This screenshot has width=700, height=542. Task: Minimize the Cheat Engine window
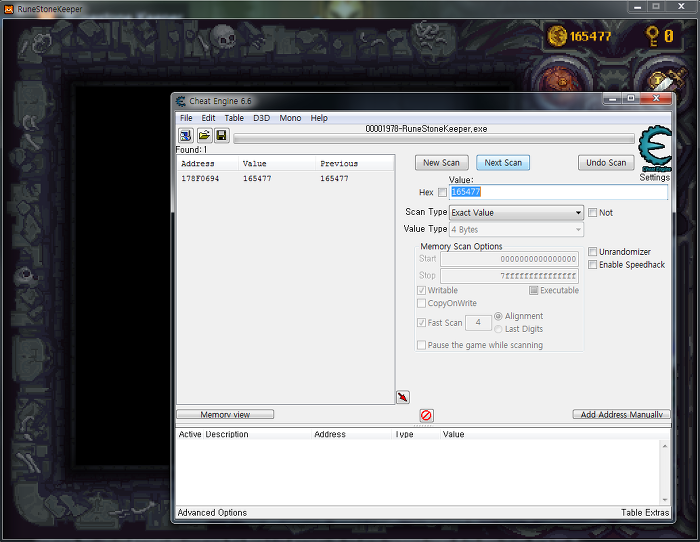612,99
